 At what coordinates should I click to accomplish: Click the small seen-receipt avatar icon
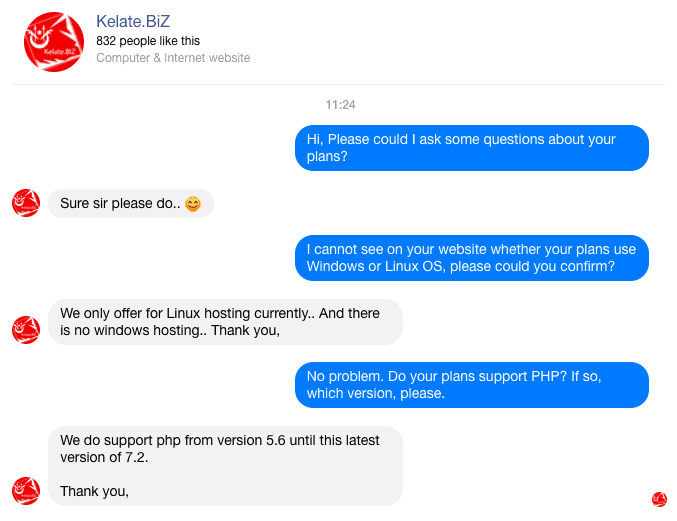pos(659,499)
